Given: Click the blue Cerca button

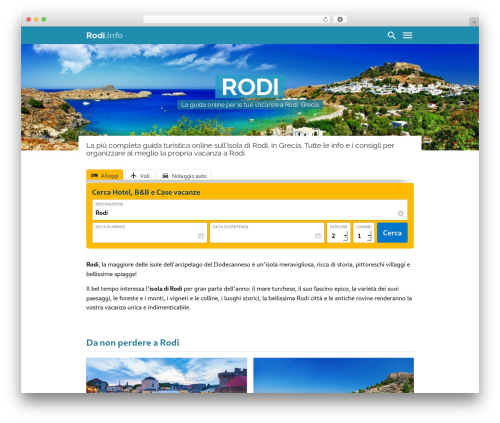Looking at the screenshot, I should click(x=392, y=233).
